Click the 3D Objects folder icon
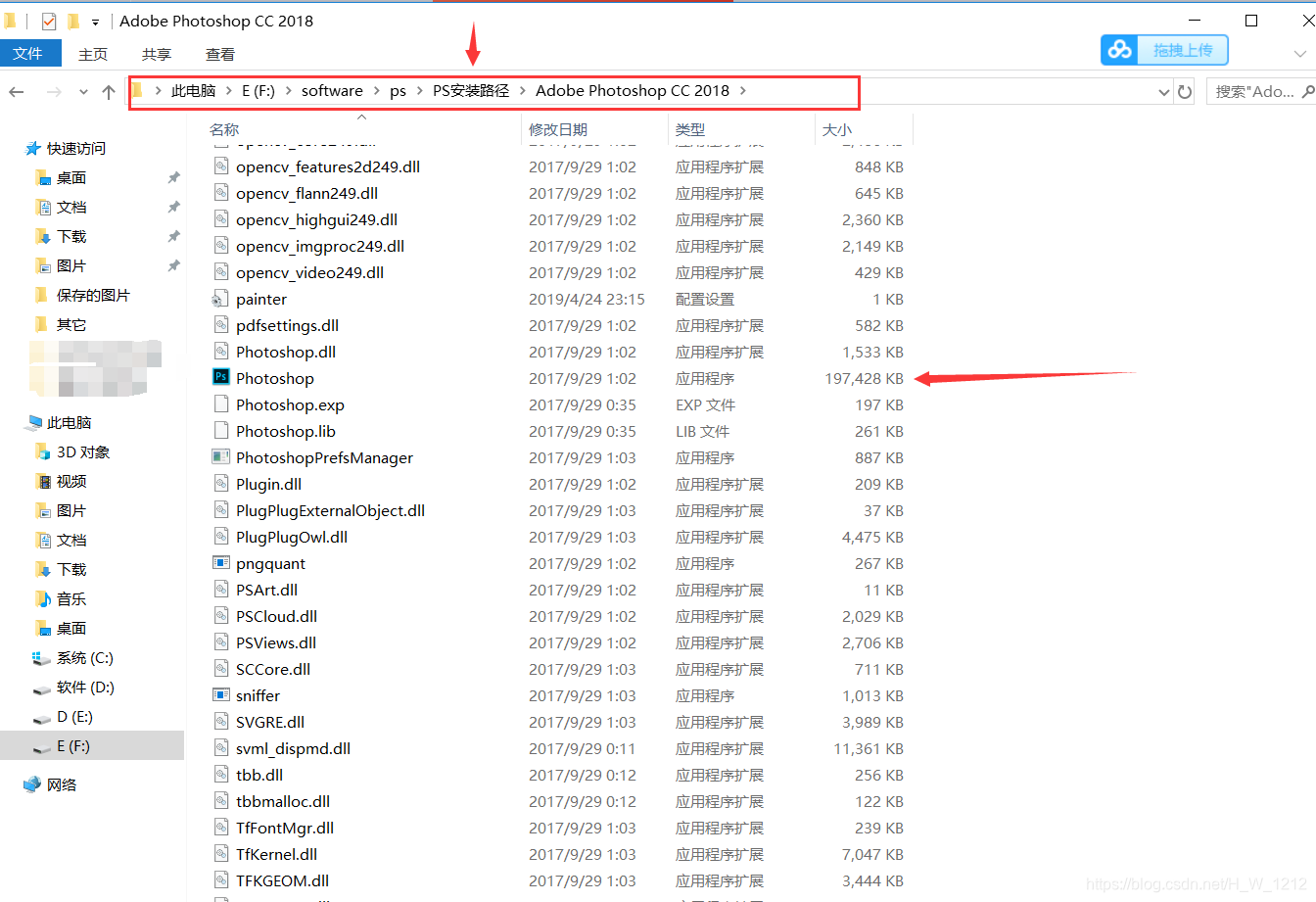 click(42, 451)
